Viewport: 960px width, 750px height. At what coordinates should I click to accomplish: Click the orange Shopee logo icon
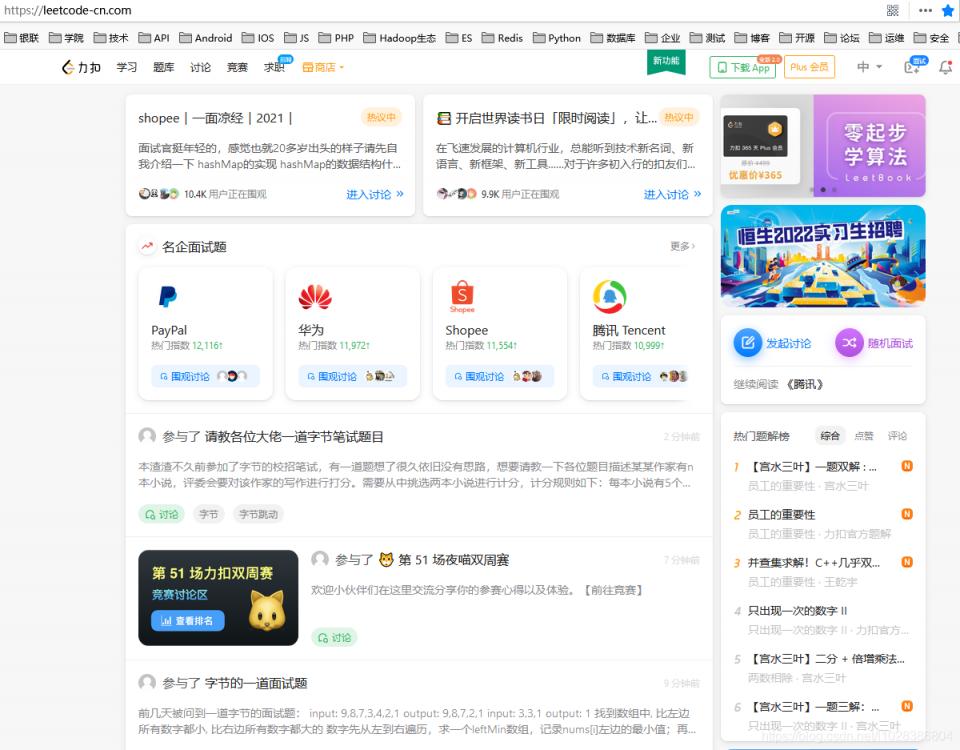[x=462, y=294]
